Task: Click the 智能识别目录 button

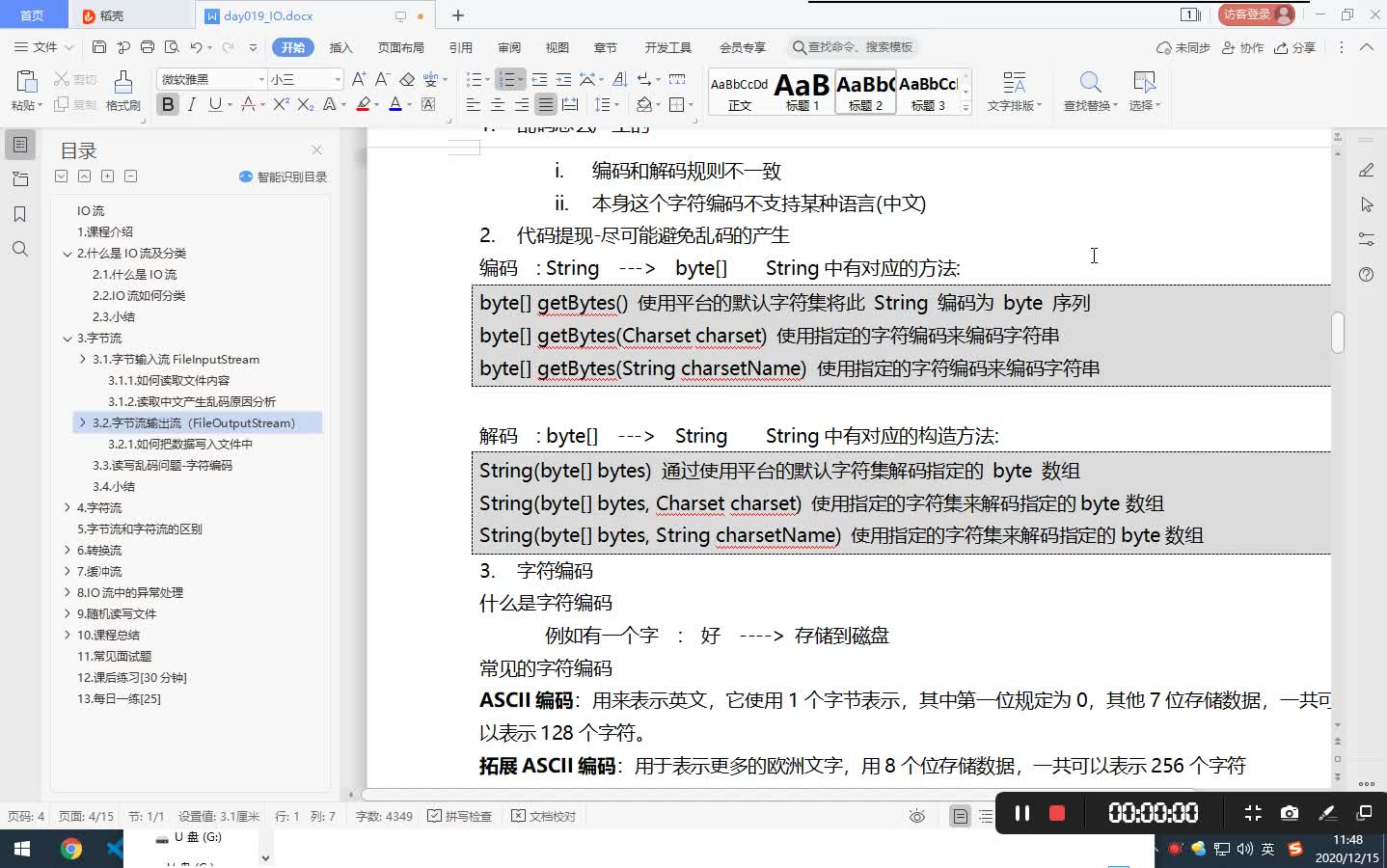Action: coord(283,176)
